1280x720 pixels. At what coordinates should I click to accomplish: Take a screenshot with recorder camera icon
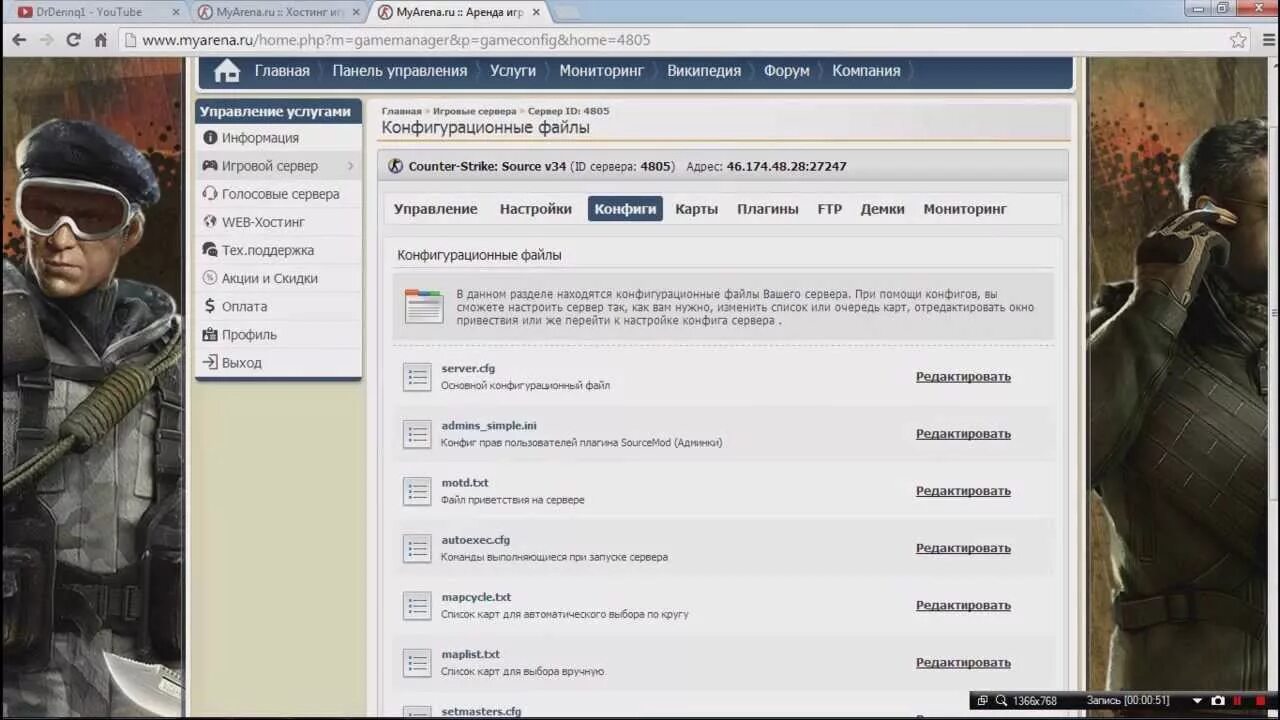point(1217,701)
